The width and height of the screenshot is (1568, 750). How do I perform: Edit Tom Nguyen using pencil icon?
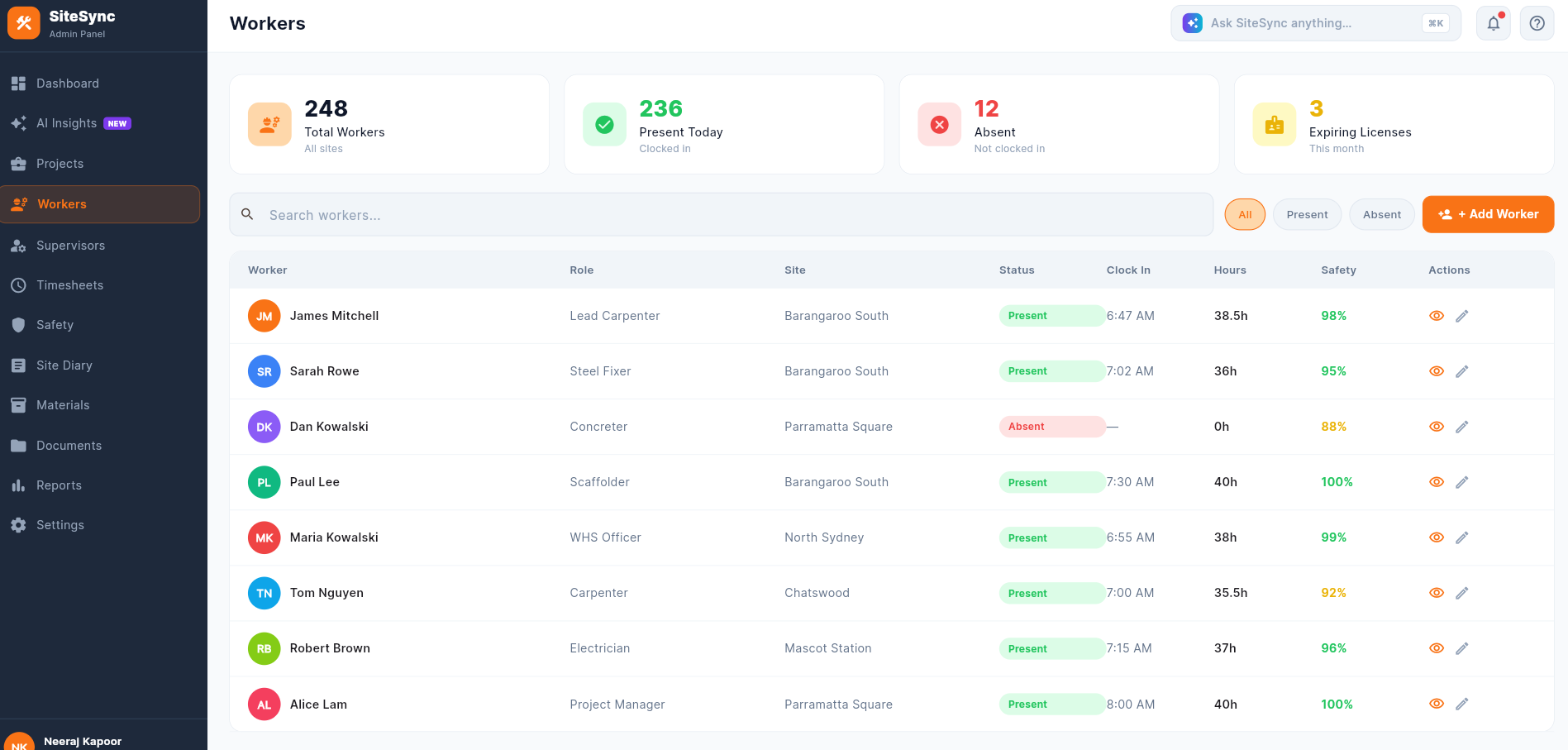(1462, 593)
